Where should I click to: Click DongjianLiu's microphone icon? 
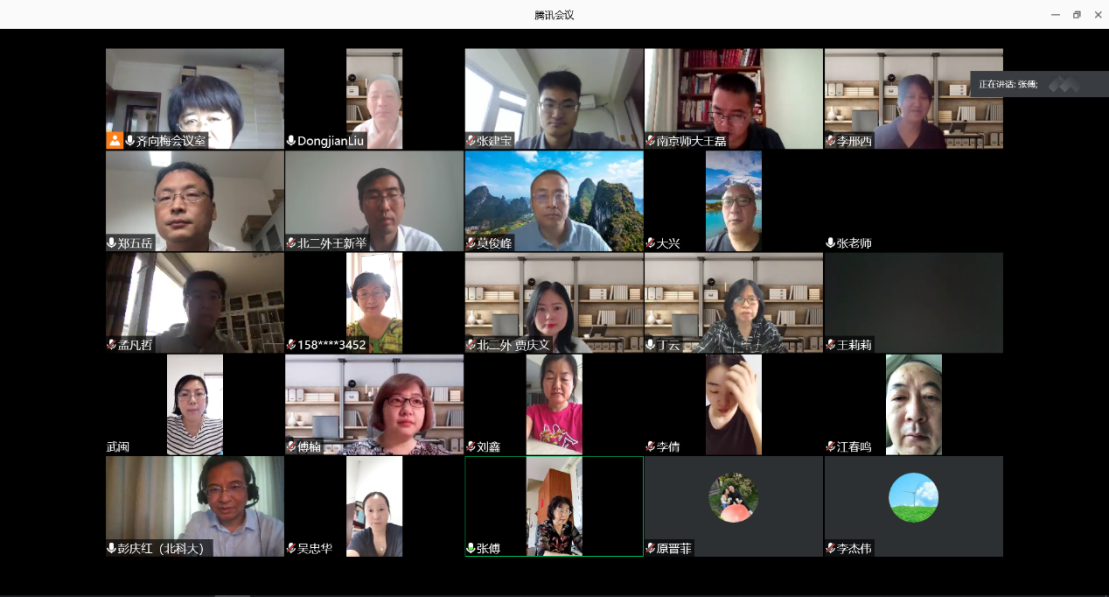click(292, 141)
